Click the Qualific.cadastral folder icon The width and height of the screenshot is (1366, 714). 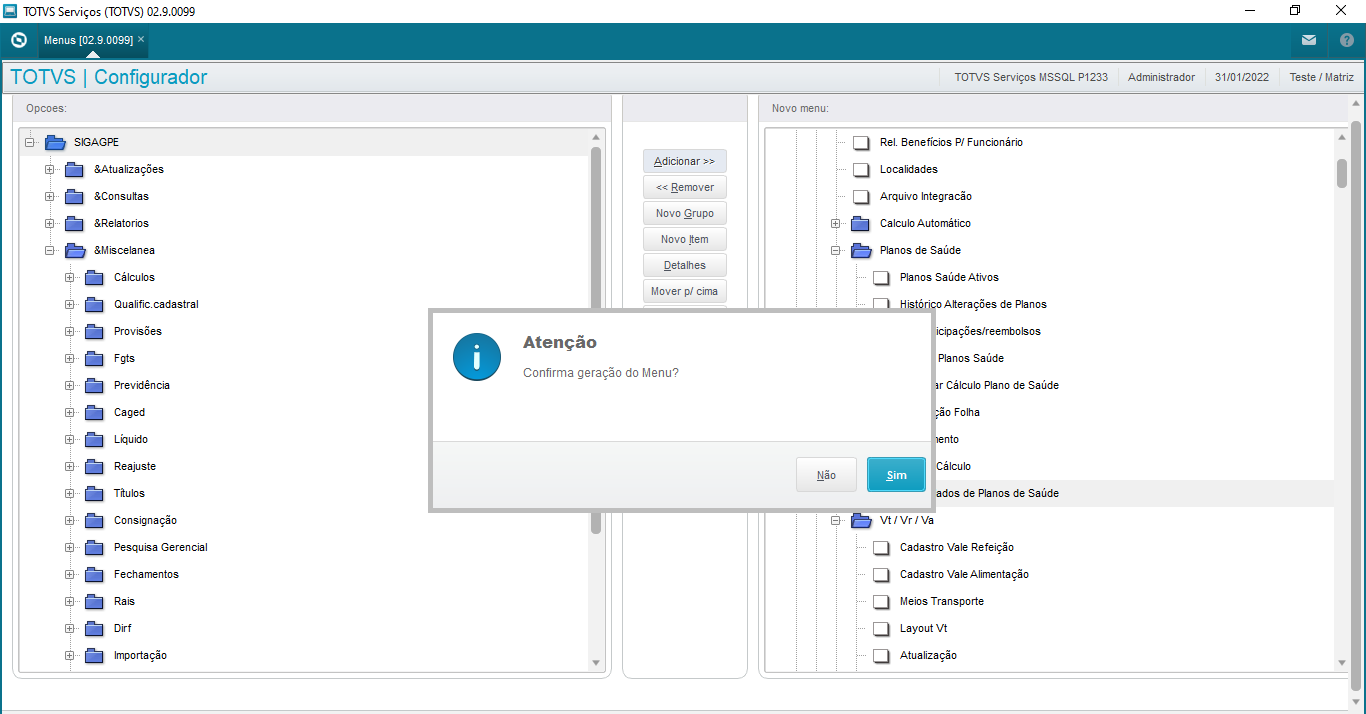95,304
